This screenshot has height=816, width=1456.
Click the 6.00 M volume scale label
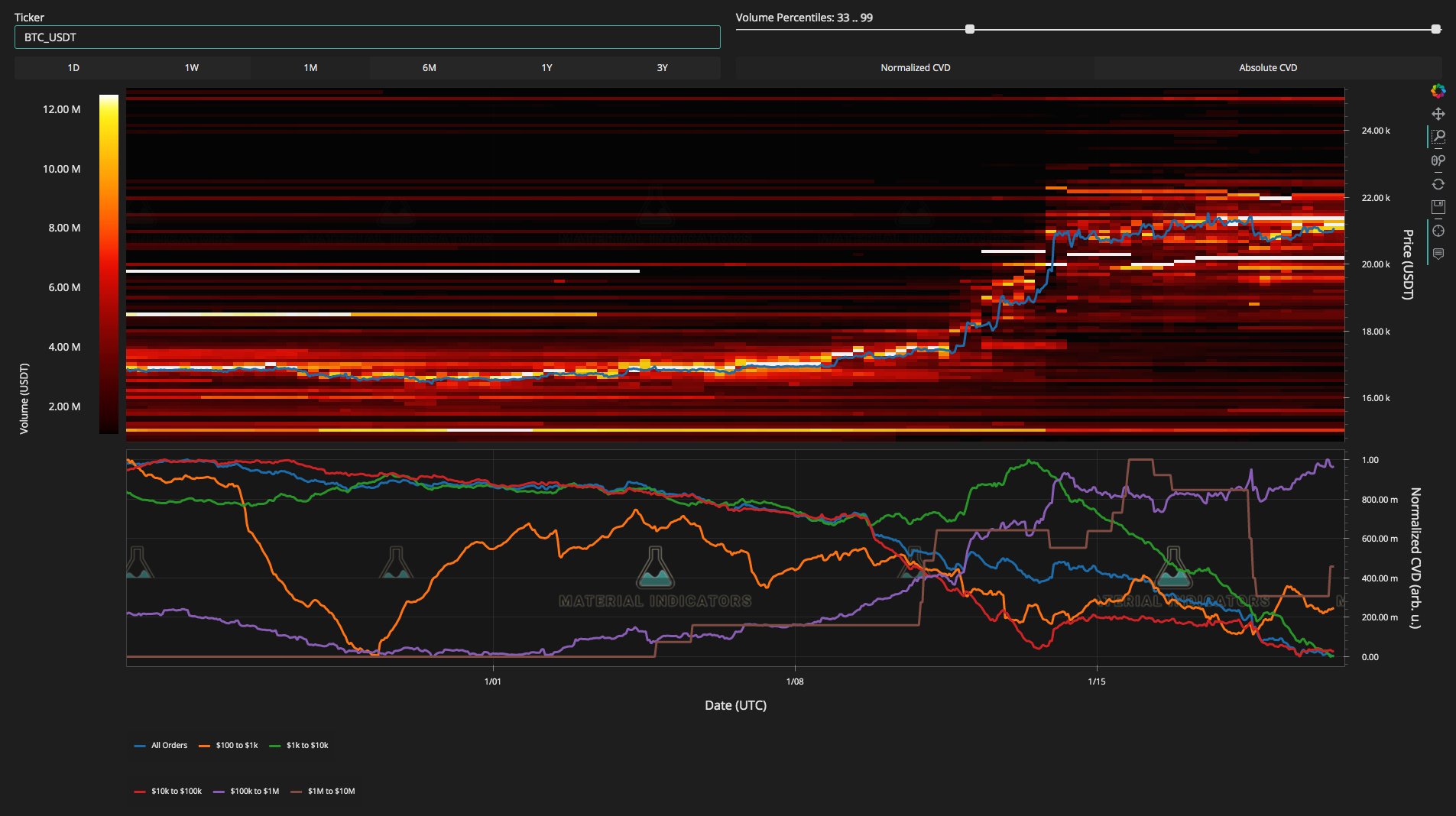(x=64, y=287)
